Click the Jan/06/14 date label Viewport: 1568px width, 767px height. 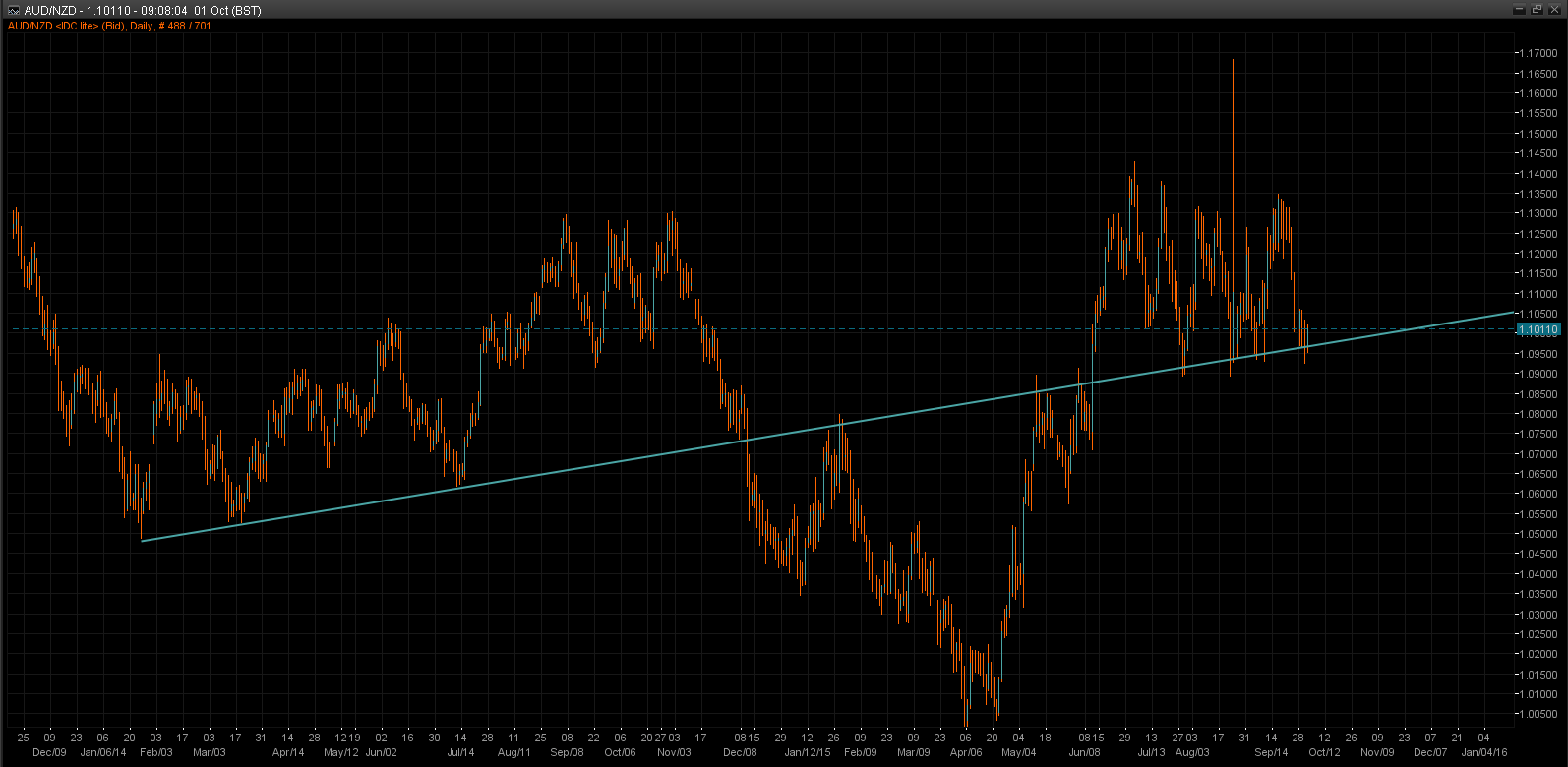(x=103, y=752)
